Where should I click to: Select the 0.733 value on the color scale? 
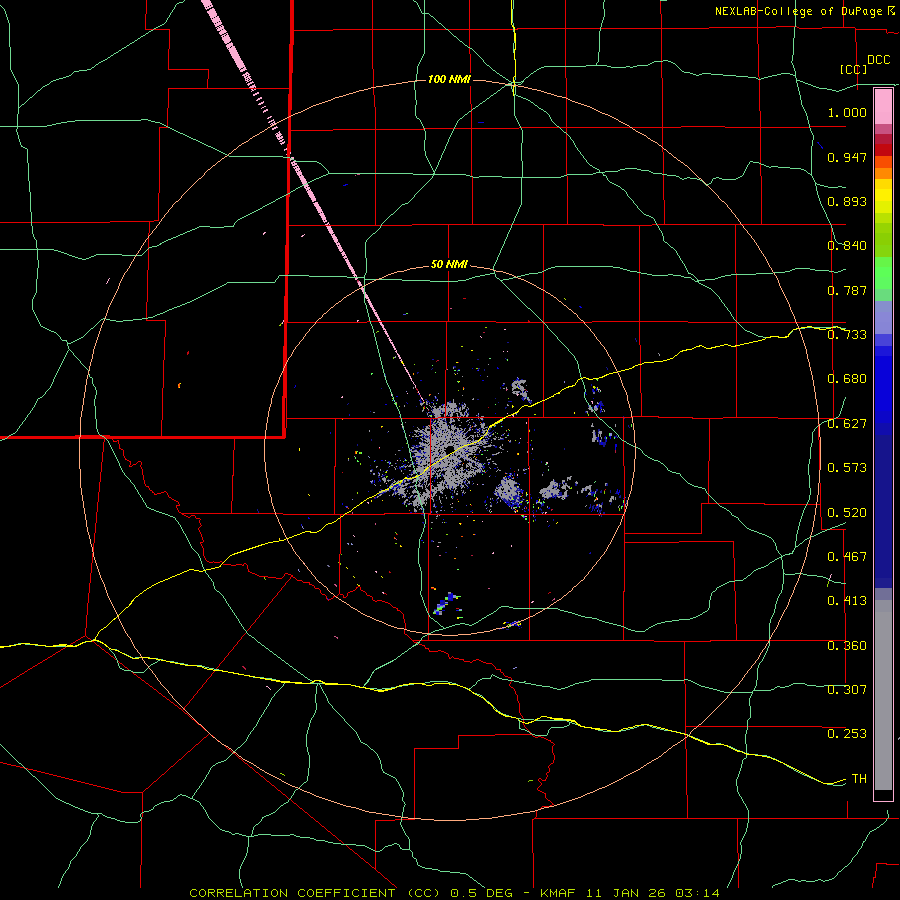[847, 335]
